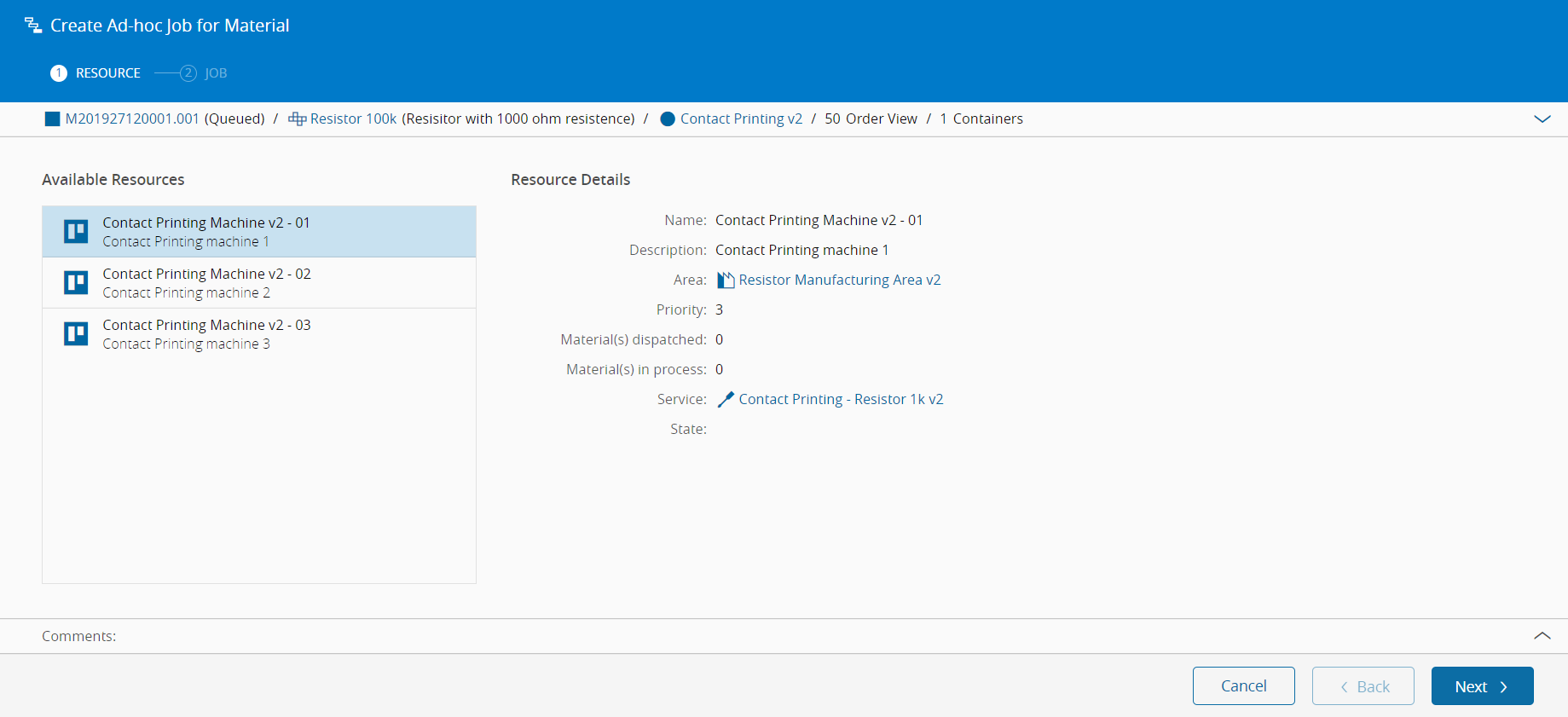This screenshot has height=717, width=1568.
Task: Select Contact Printing machine 2 in resources list
Action: pos(259,283)
